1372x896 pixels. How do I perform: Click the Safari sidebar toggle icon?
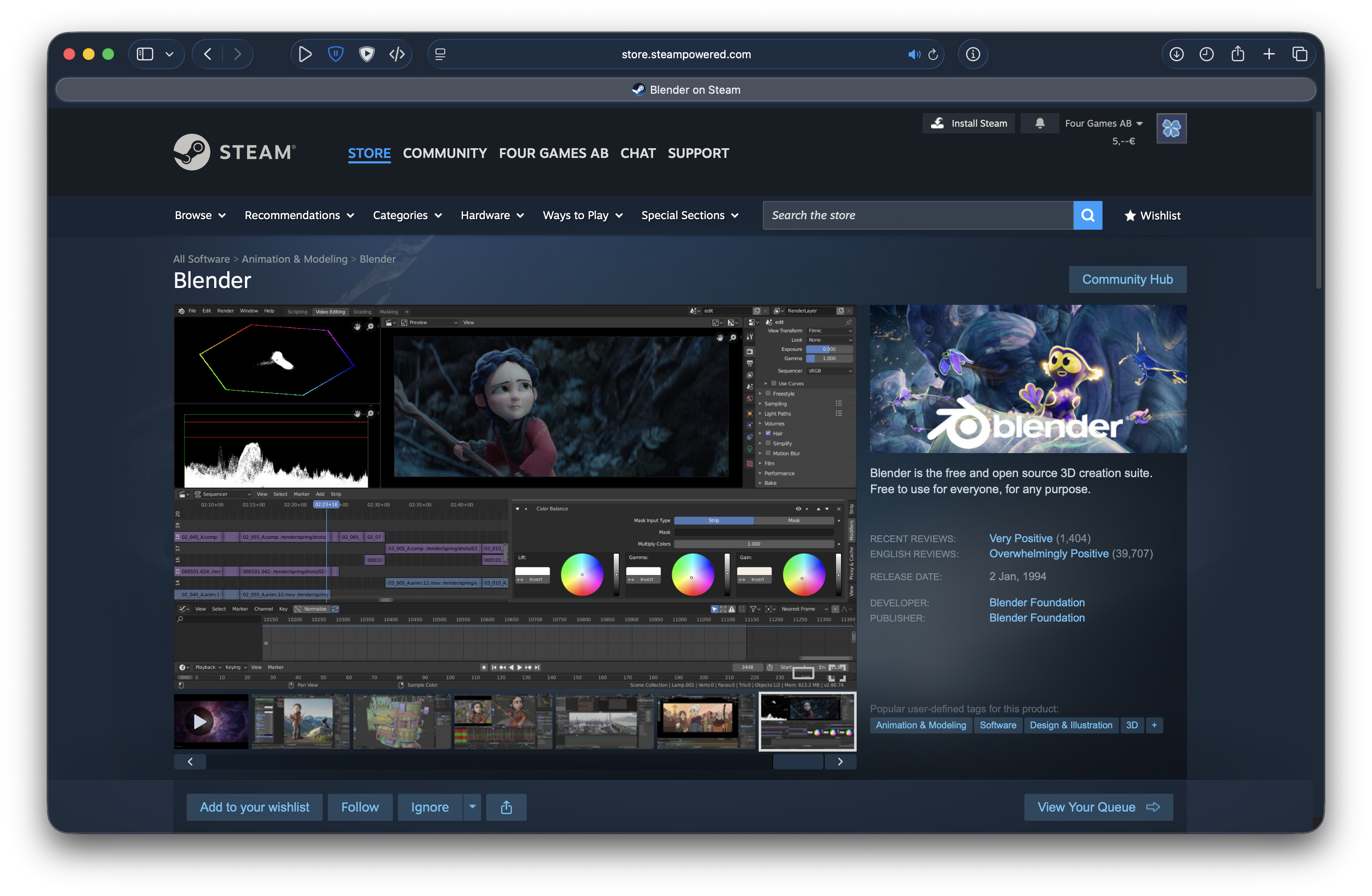[145, 54]
